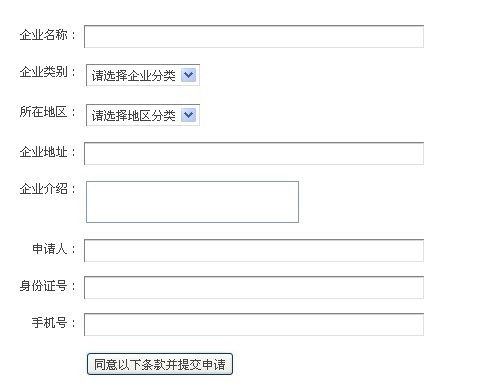The width and height of the screenshot is (477, 387).
Task: Focus the 企业名称 text field
Action: click(x=254, y=36)
